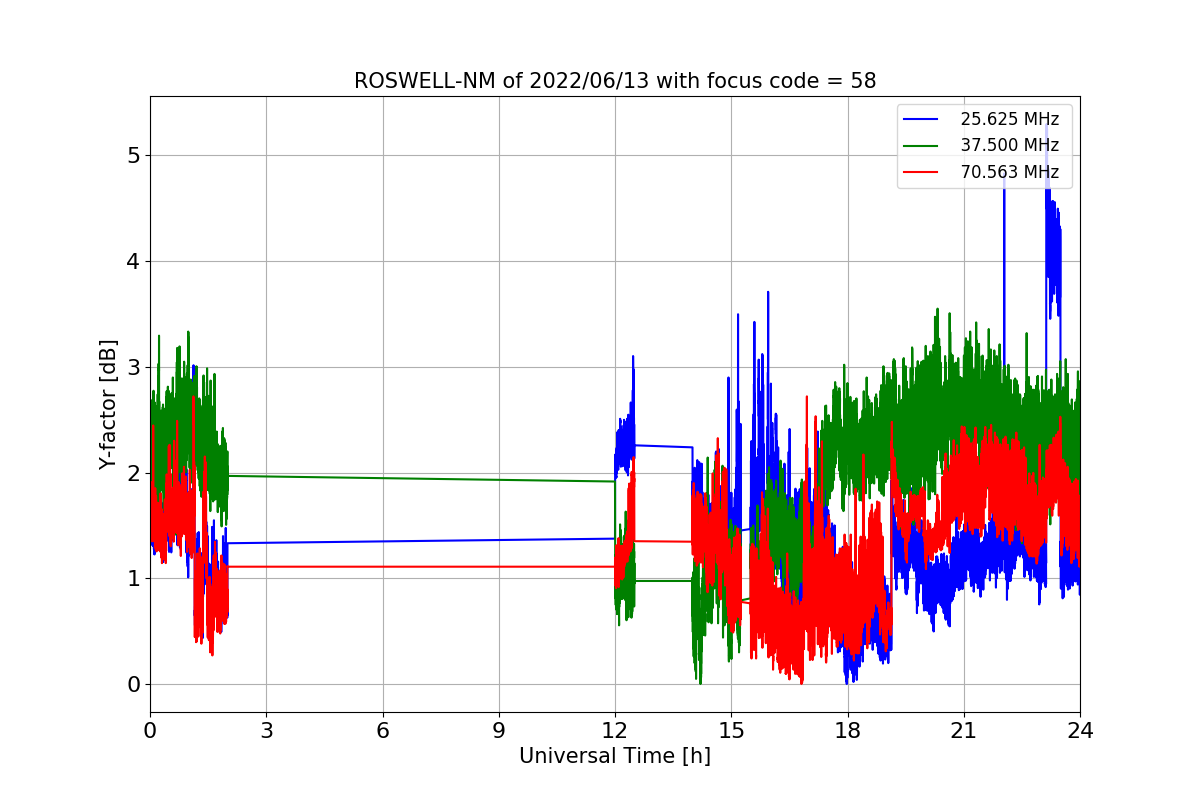Click the x-axis tick label 21
The width and height of the screenshot is (1200, 800).
(x=964, y=731)
